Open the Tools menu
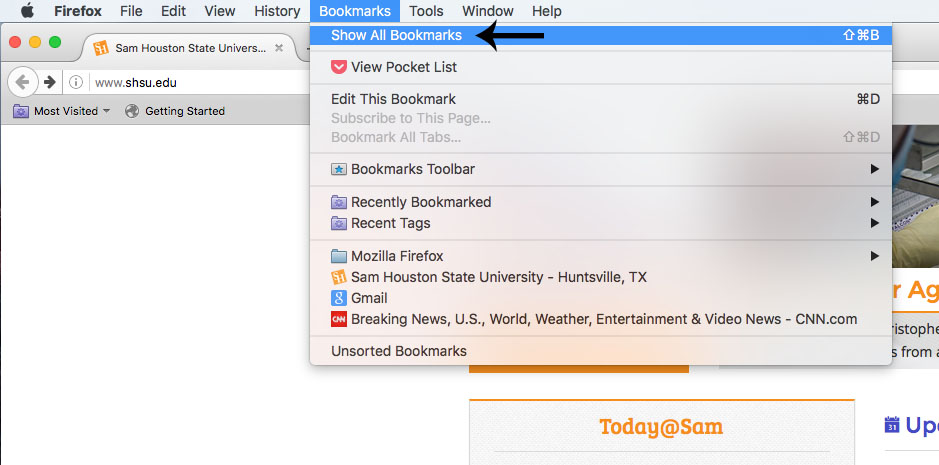The height and width of the screenshot is (465, 939). pos(426,11)
